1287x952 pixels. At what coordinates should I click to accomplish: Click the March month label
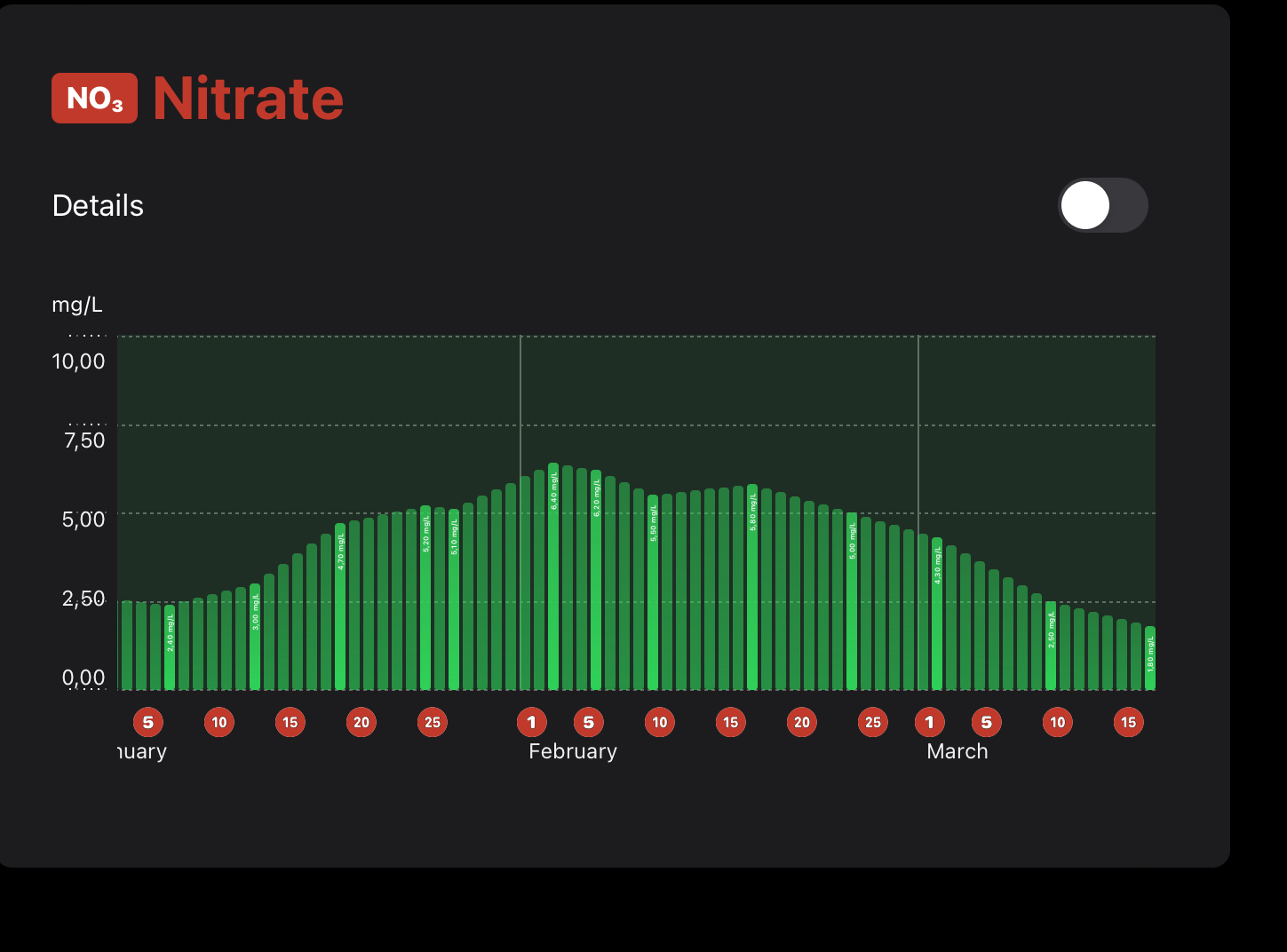[x=957, y=751]
